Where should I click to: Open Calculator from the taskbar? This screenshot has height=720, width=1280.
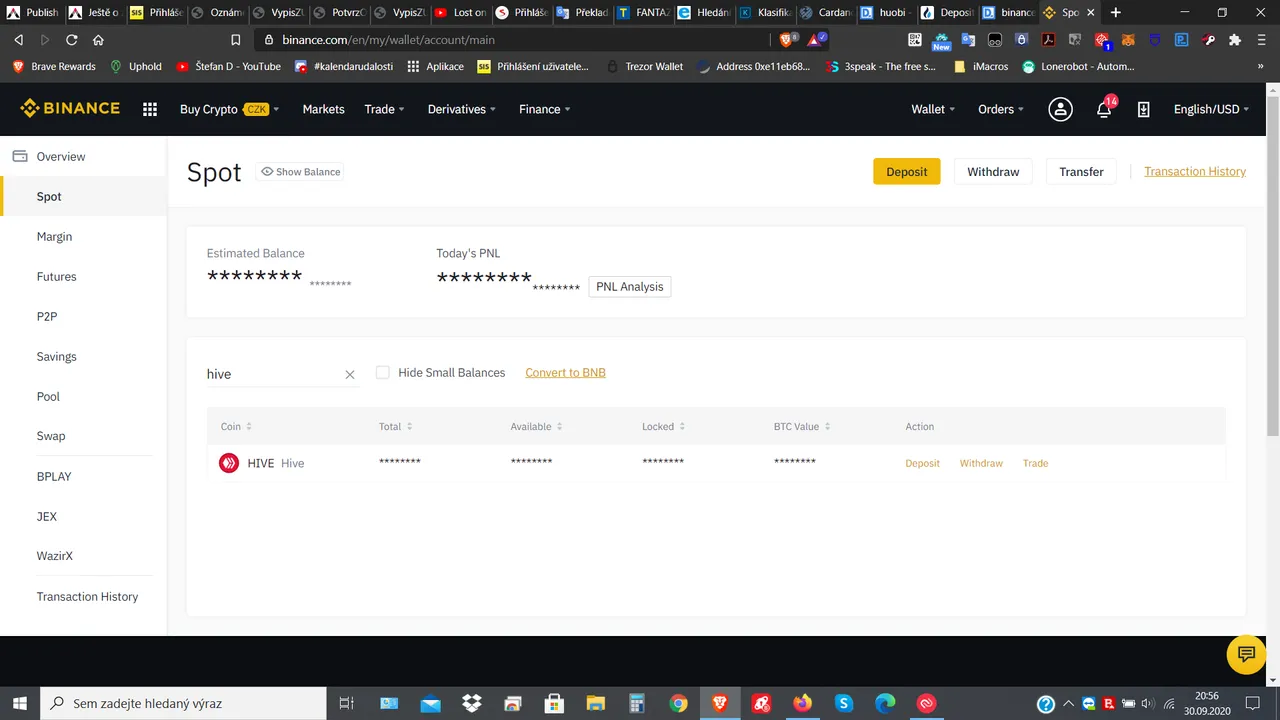(637, 703)
